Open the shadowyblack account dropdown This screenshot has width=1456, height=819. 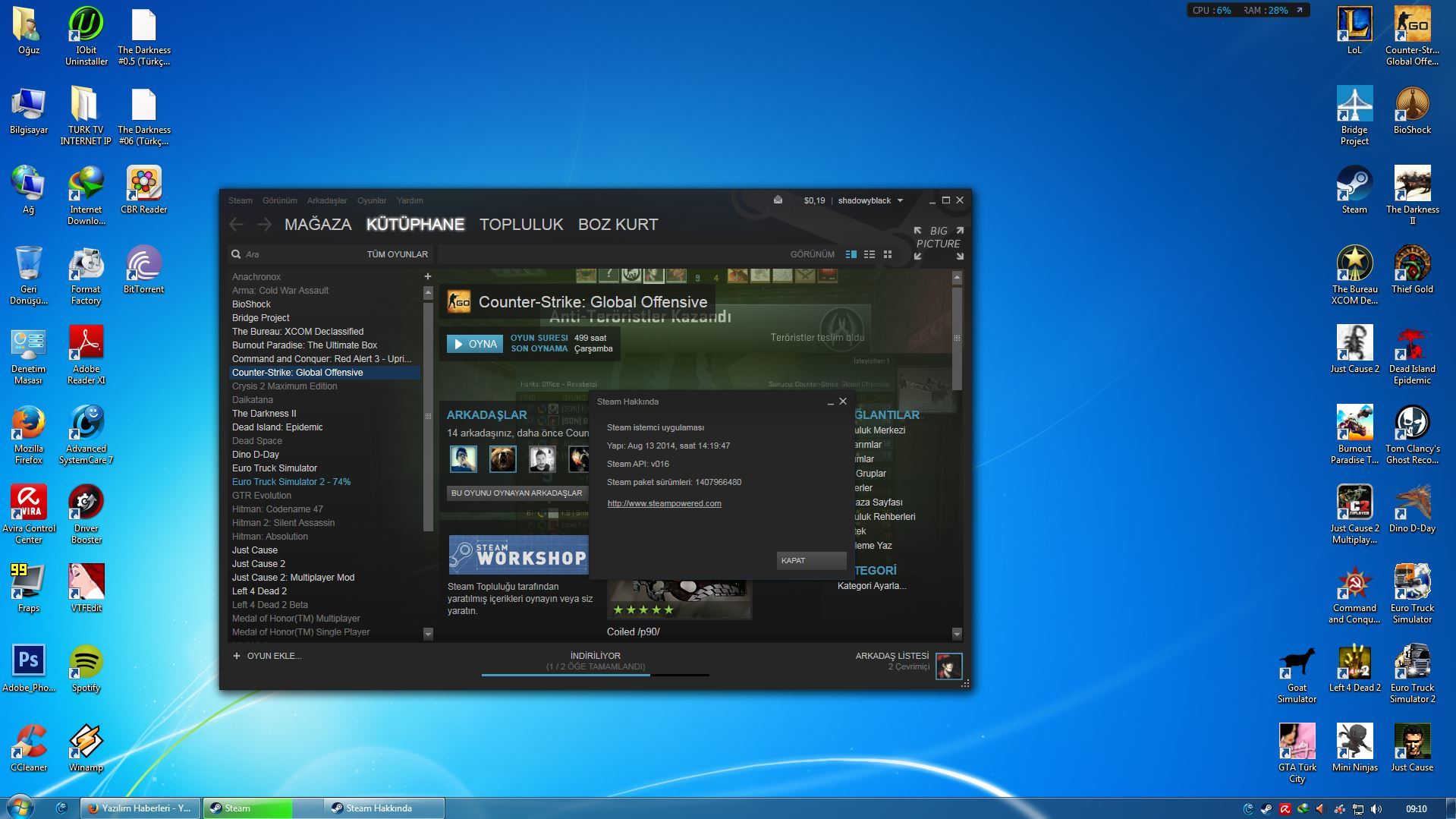pyautogui.click(x=870, y=200)
